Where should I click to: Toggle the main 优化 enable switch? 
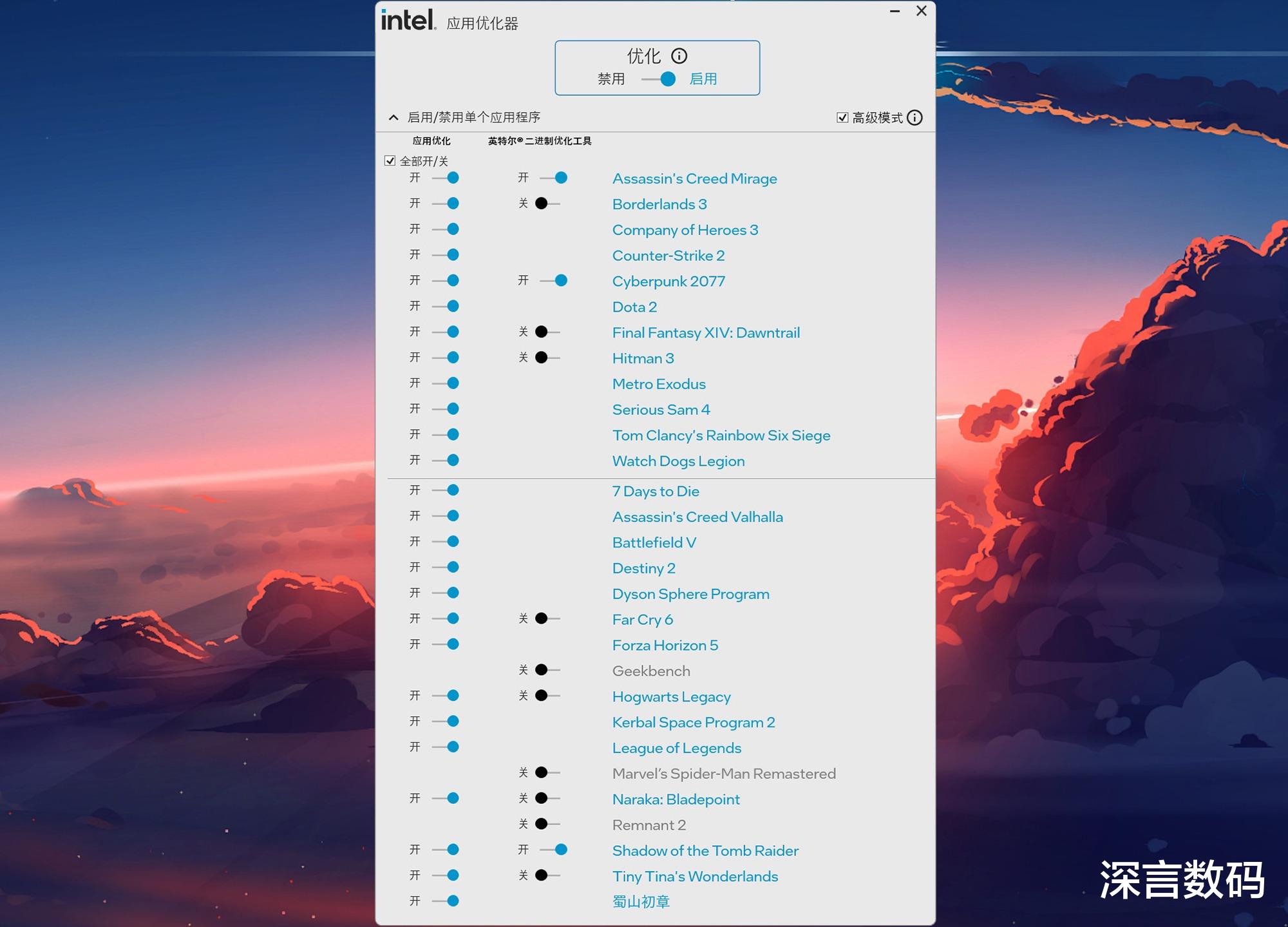[659, 79]
